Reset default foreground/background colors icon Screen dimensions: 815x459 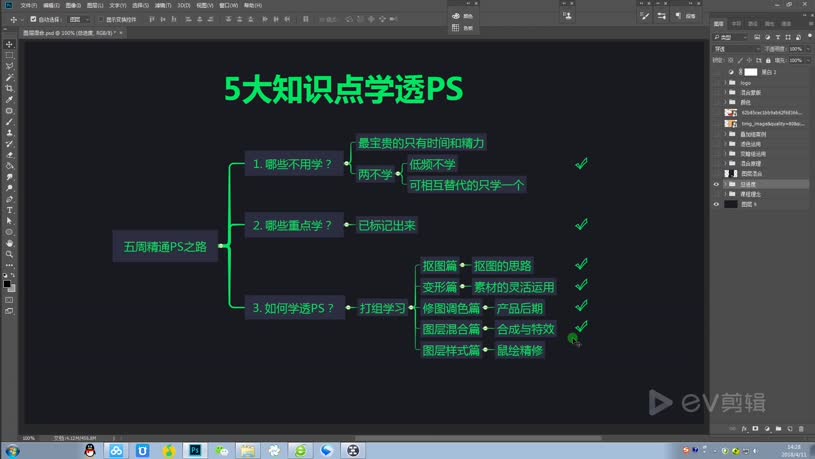tap(5, 276)
